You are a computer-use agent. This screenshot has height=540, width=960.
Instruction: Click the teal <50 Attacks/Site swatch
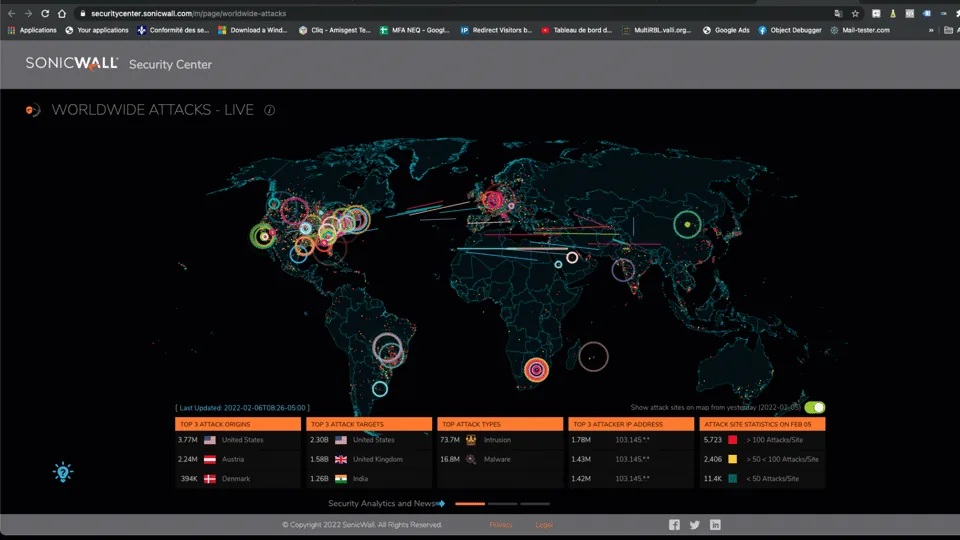click(x=732, y=479)
